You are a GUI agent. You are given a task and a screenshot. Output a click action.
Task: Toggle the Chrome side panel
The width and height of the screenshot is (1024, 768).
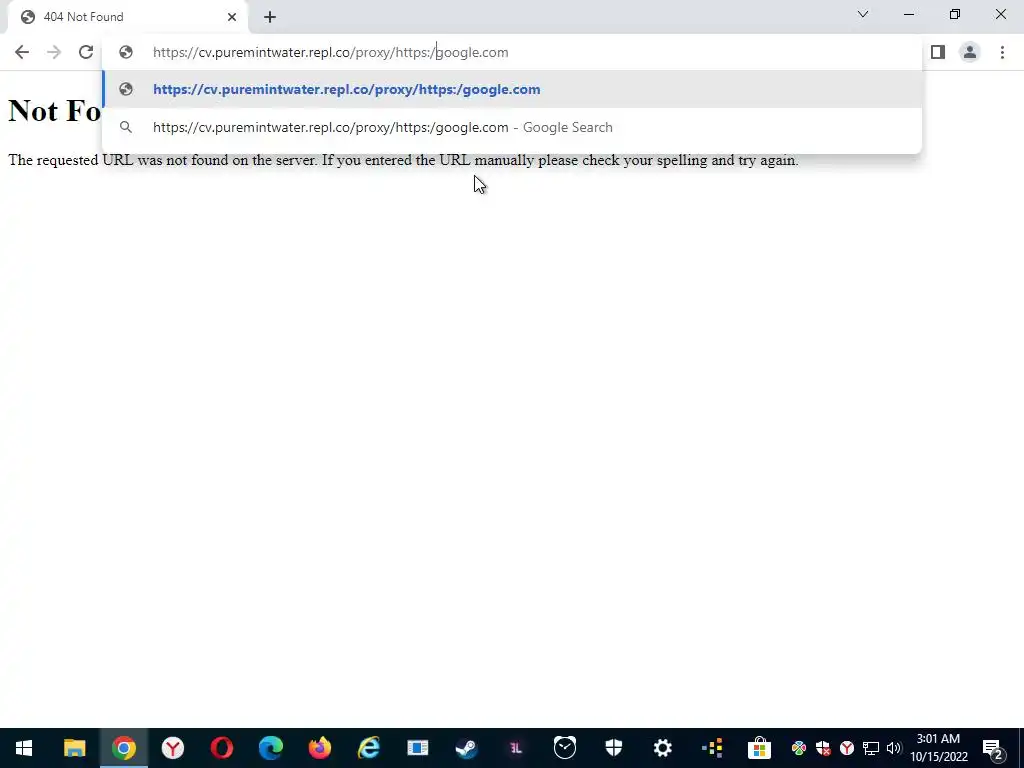(938, 52)
